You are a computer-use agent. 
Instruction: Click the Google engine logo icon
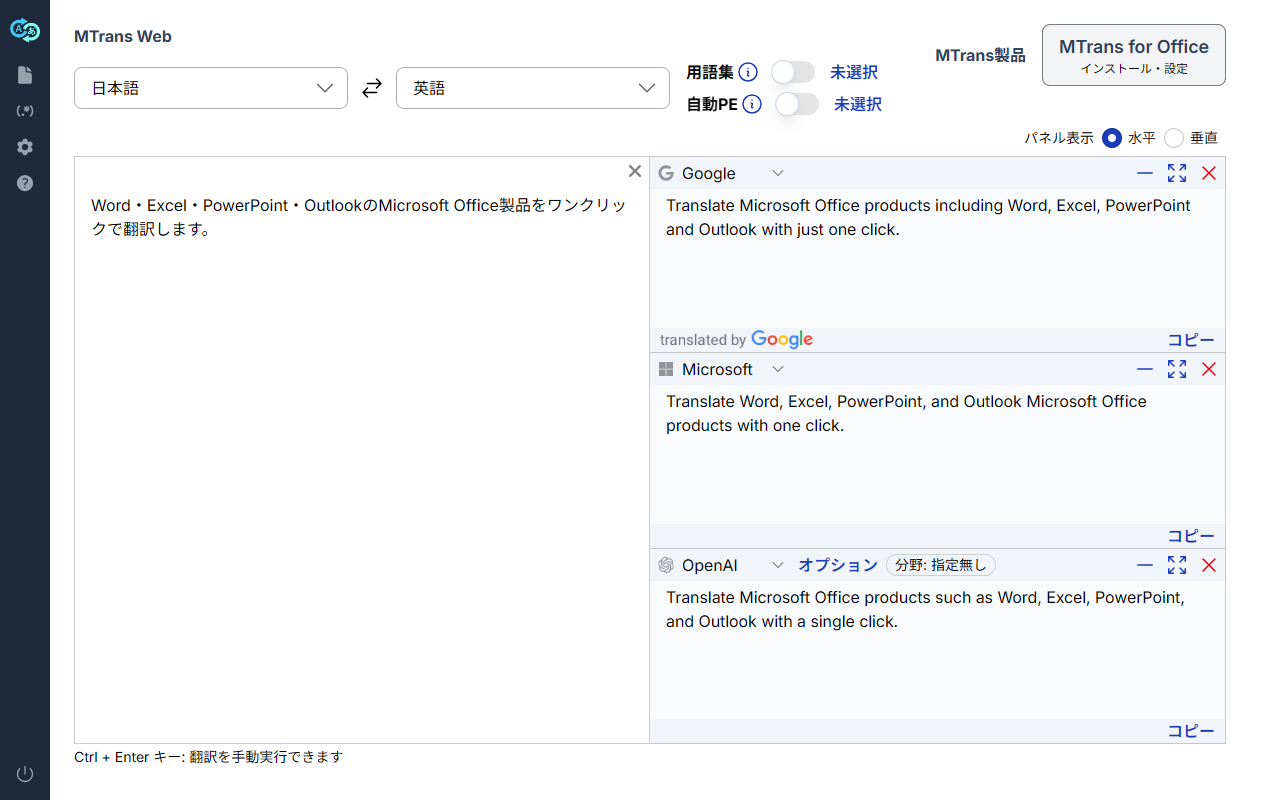tap(666, 173)
